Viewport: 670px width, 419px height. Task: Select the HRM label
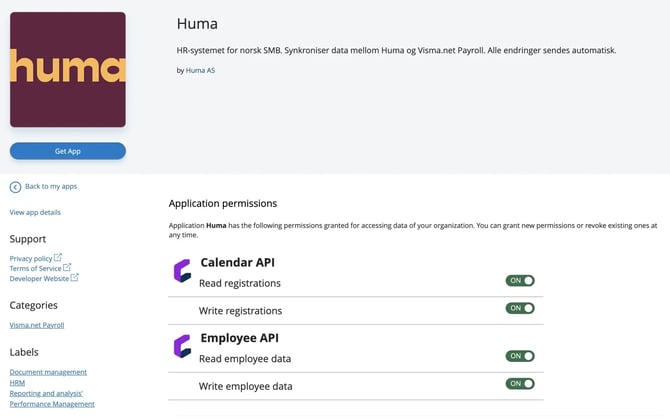[17, 383]
